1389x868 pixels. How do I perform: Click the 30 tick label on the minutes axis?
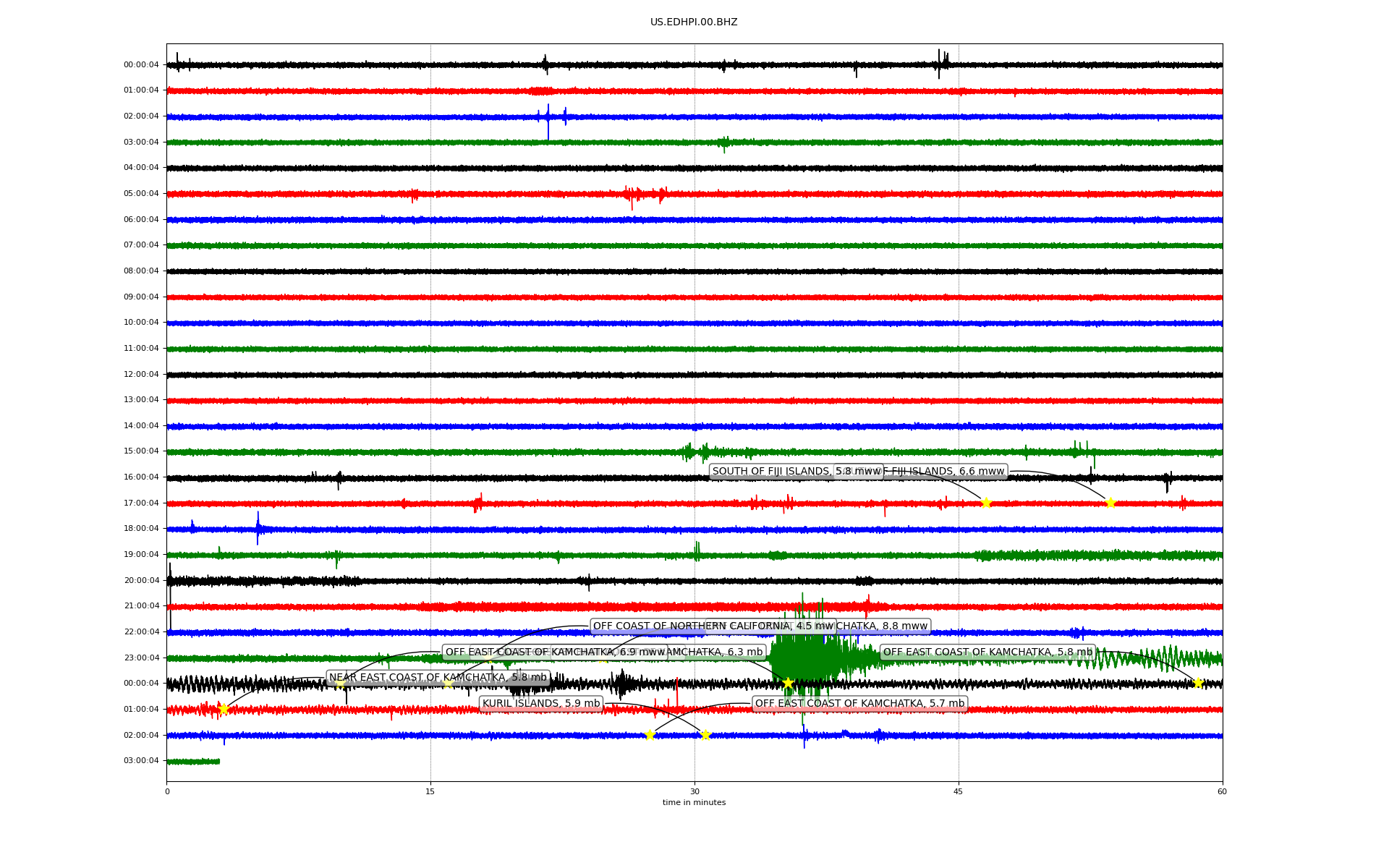tap(694, 791)
